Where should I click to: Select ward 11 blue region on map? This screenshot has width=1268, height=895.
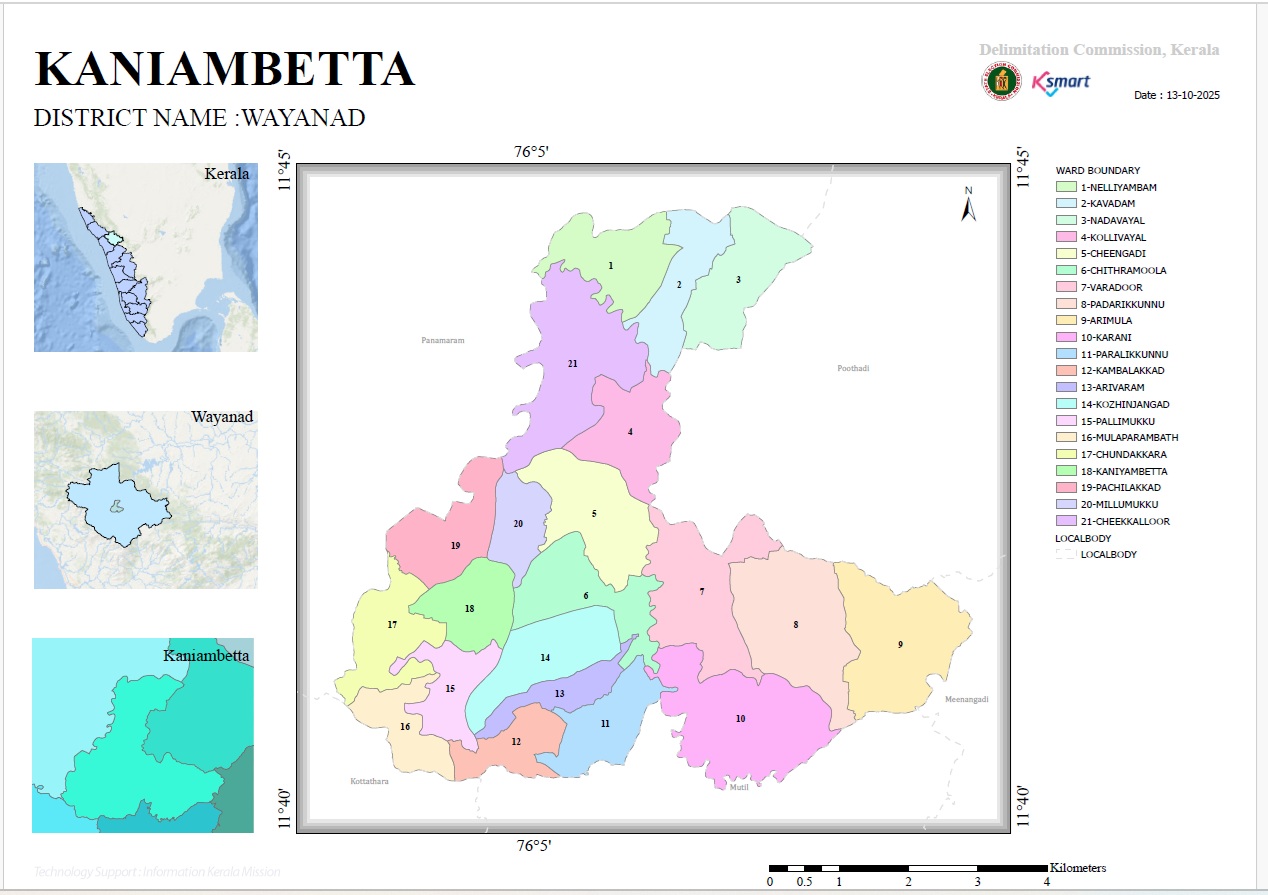(605, 724)
